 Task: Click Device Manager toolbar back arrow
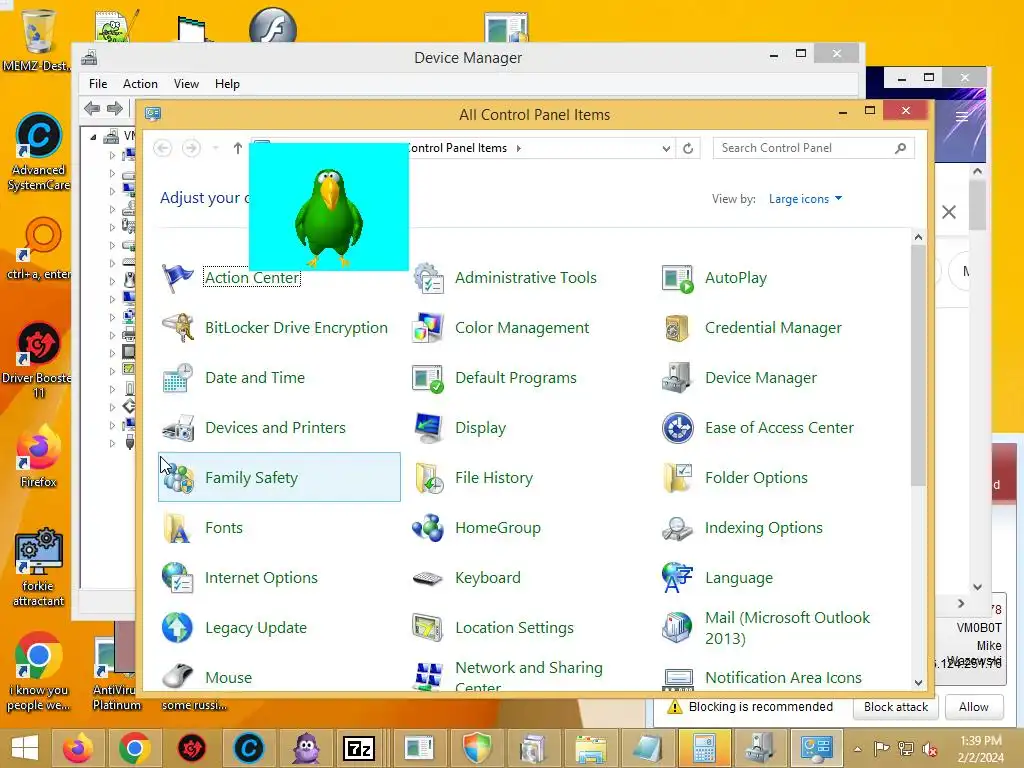(92, 108)
